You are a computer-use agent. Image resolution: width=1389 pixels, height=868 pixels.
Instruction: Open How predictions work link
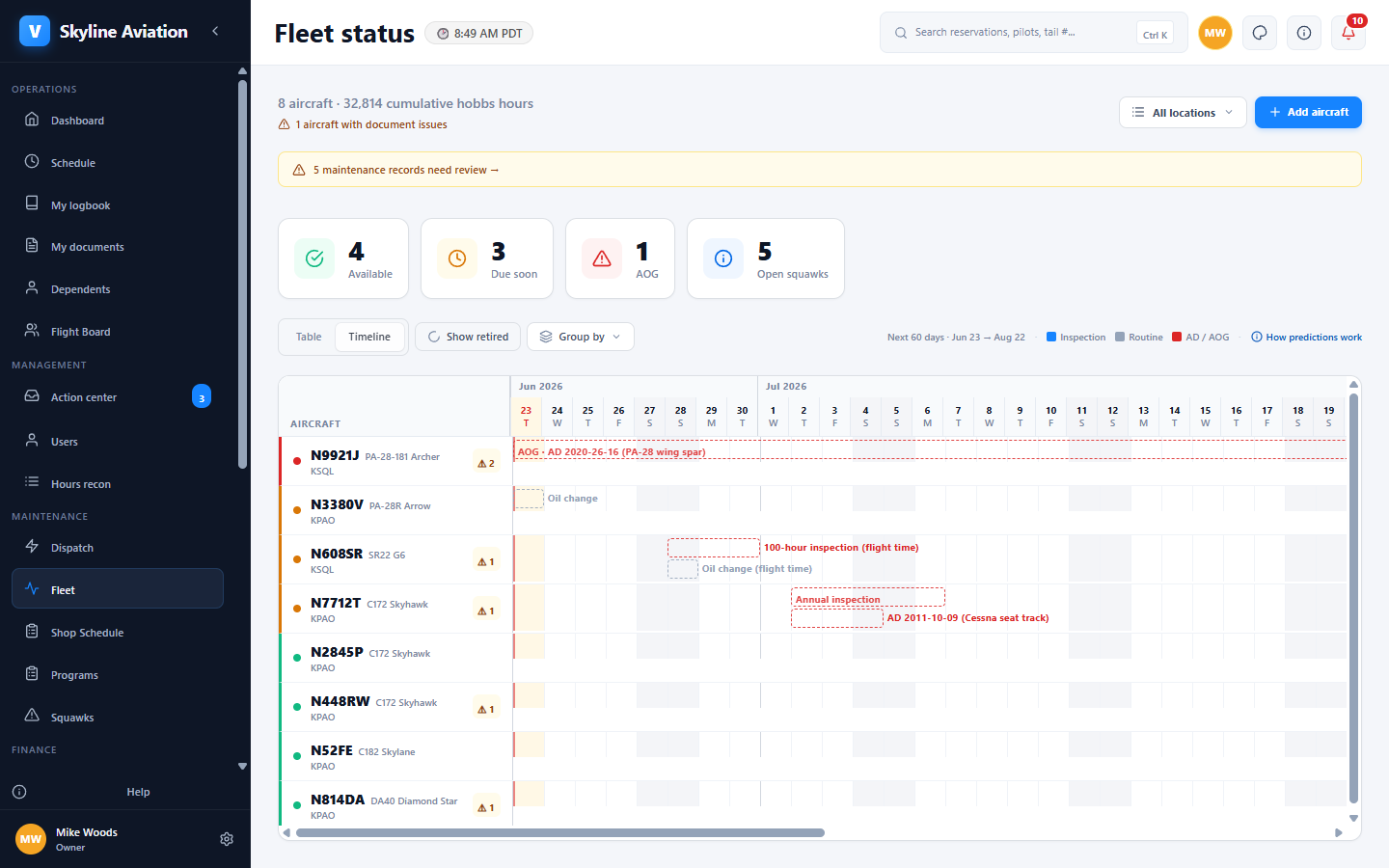point(1306,338)
